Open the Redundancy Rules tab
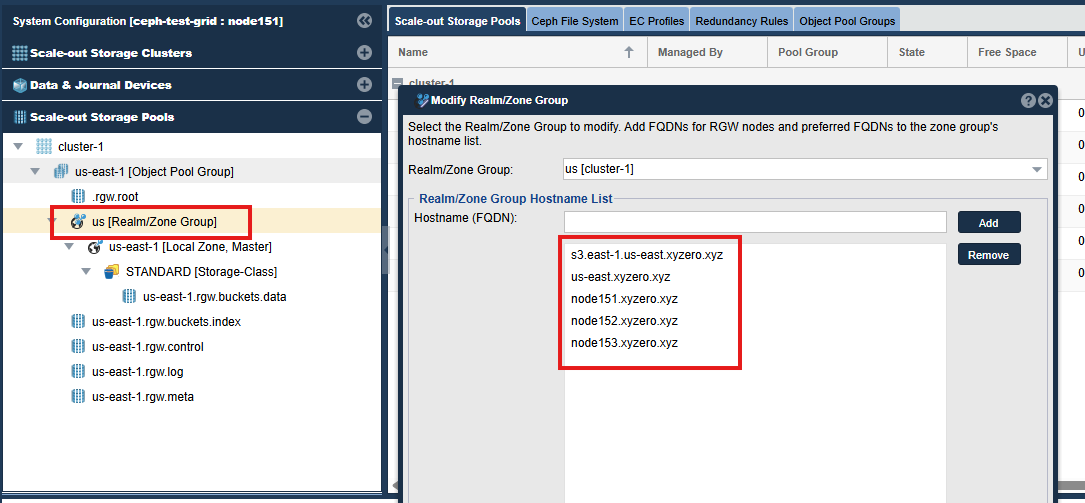This screenshot has width=1085, height=503. (x=742, y=21)
